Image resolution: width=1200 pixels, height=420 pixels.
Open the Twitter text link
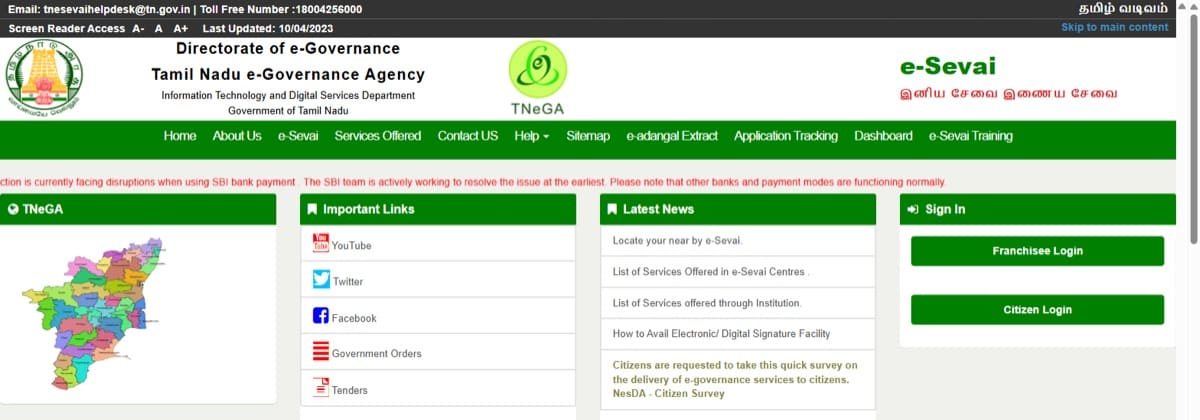click(348, 282)
